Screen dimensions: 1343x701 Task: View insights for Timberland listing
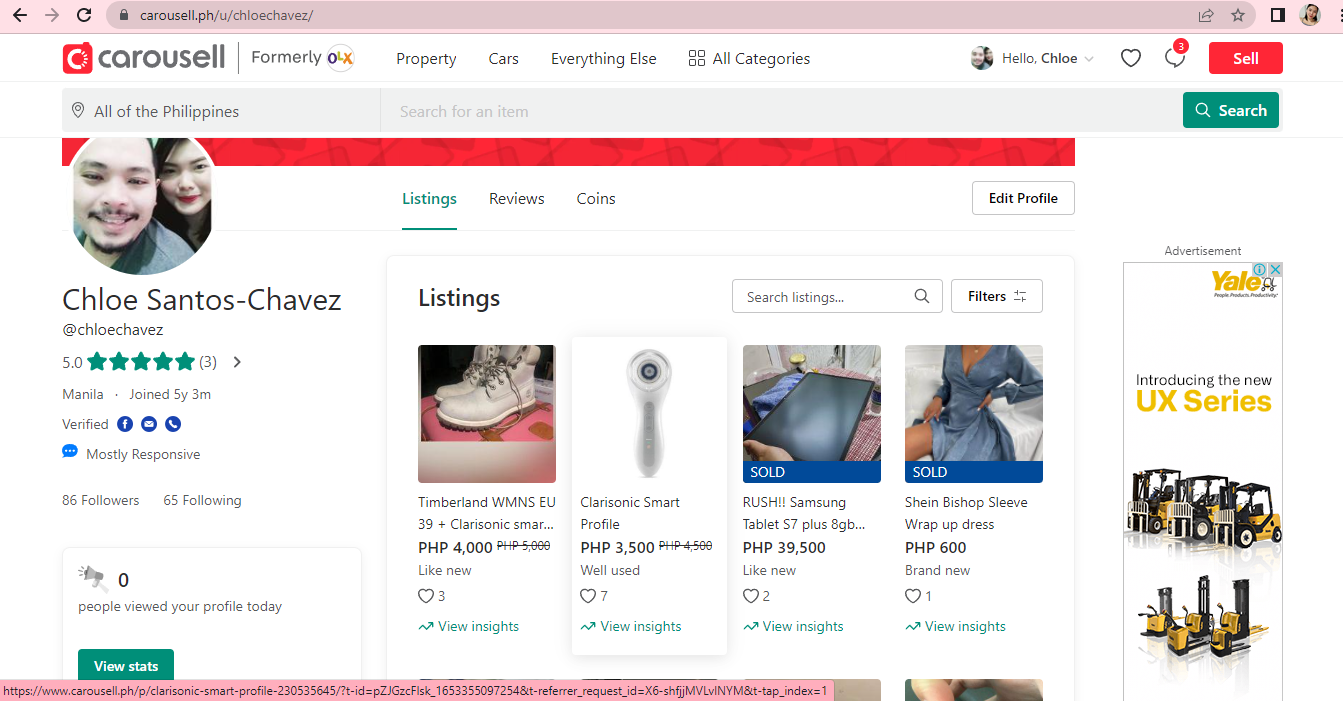(x=469, y=626)
